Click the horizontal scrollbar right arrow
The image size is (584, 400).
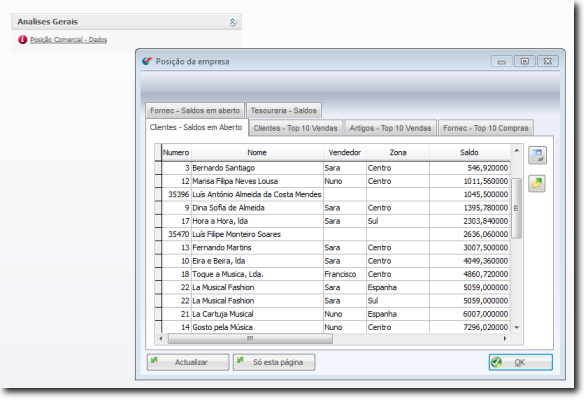505,339
